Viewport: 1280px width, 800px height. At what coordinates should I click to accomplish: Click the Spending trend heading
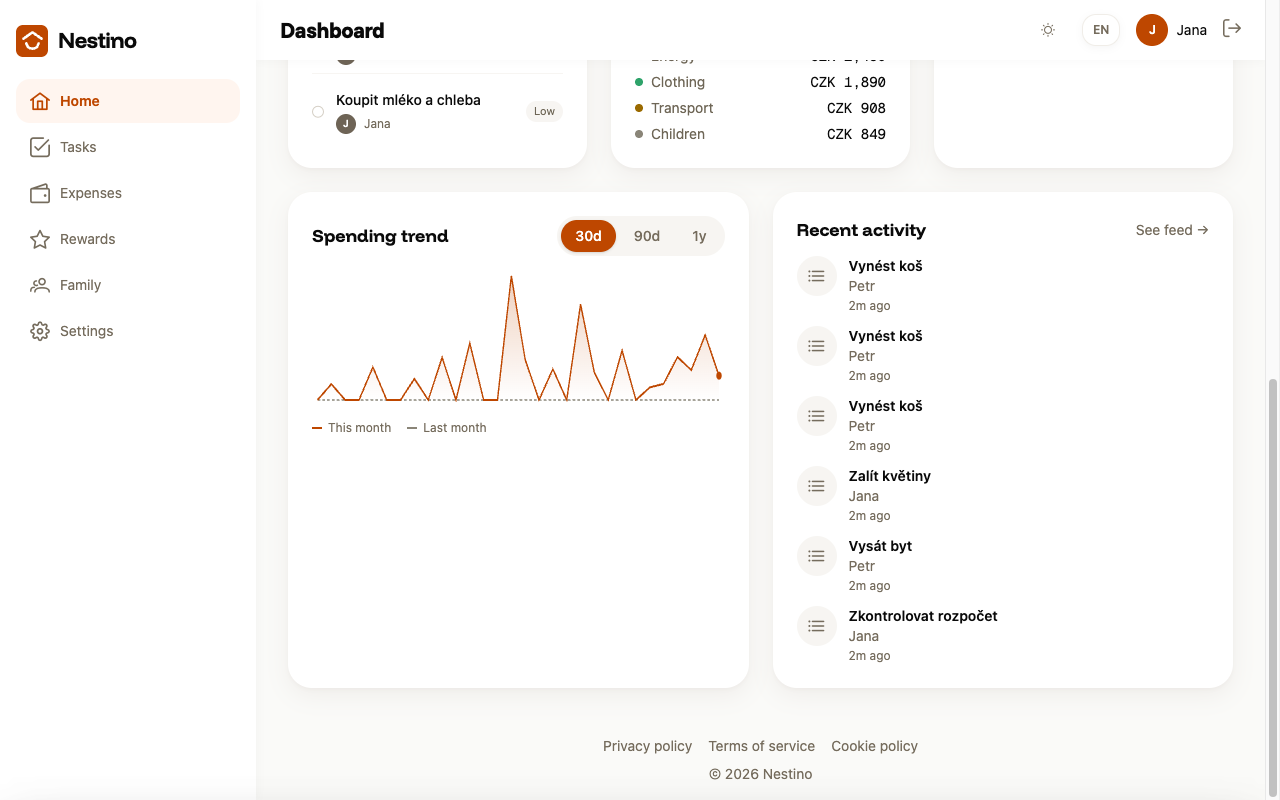tap(380, 236)
